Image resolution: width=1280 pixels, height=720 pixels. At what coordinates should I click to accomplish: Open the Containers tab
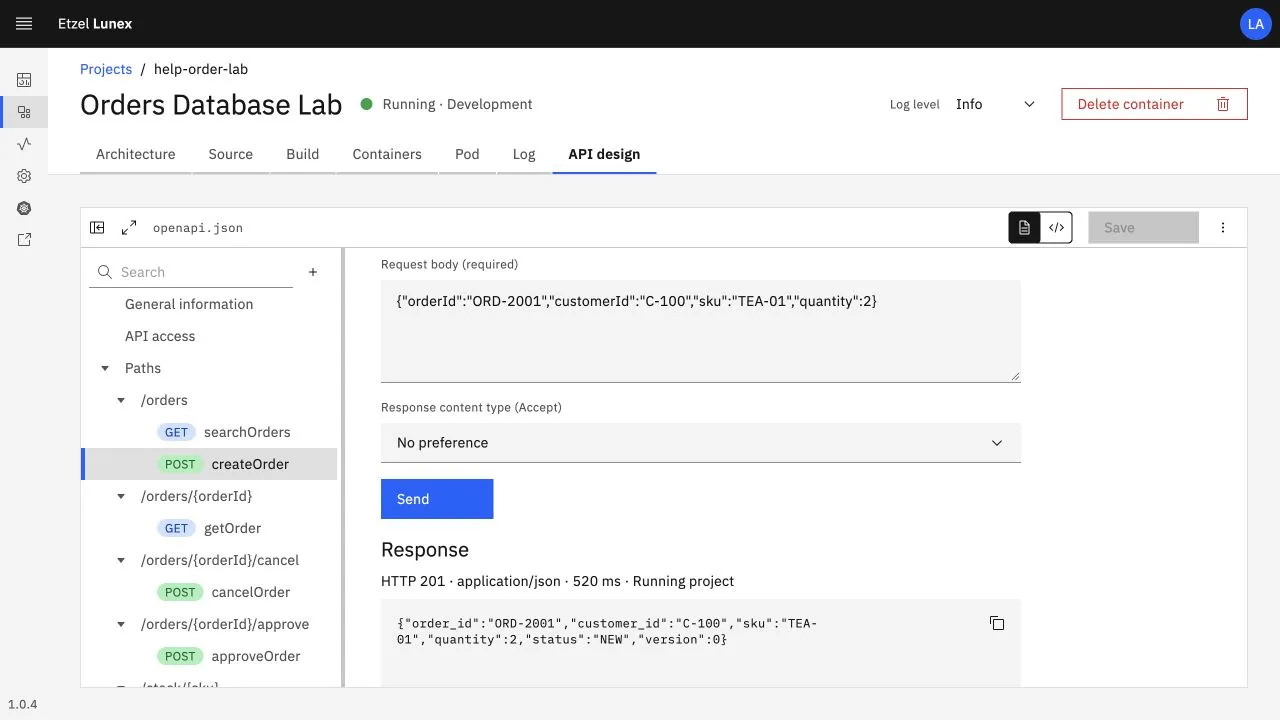(387, 154)
